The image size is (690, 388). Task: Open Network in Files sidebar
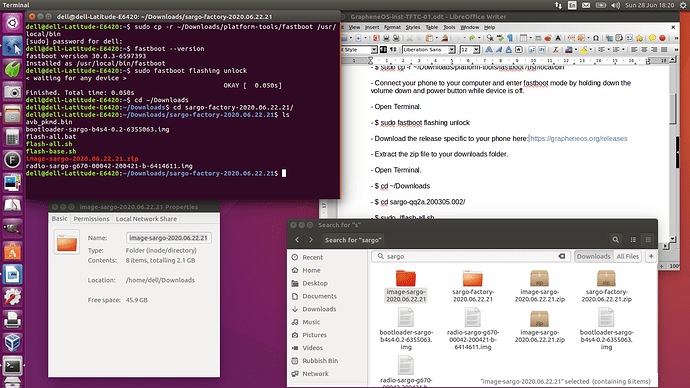click(x=315, y=373)
